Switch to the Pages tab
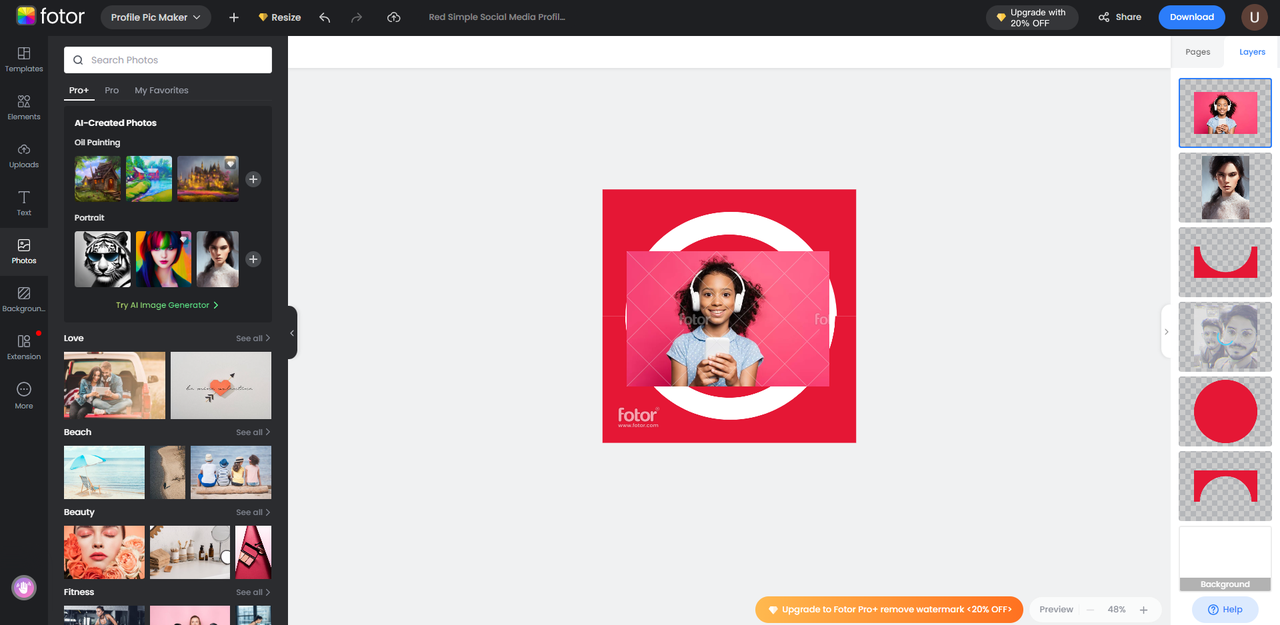1280x625 pixels. click(1198, 52)
